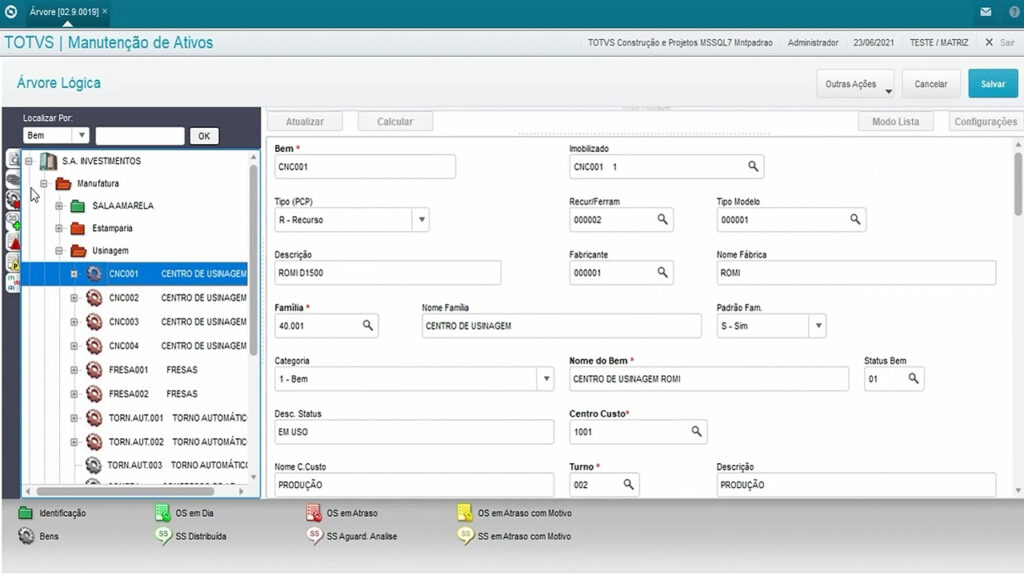Click the gear icon of FRESA001
The width and height of the screenshot is (1024, 576).
tap(94, 370)
